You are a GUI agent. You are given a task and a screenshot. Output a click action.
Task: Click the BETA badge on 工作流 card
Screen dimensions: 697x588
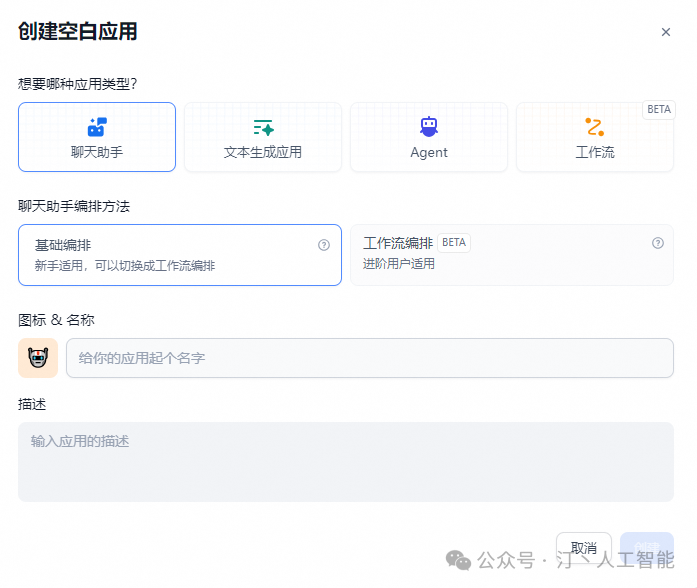pos(659,110)
